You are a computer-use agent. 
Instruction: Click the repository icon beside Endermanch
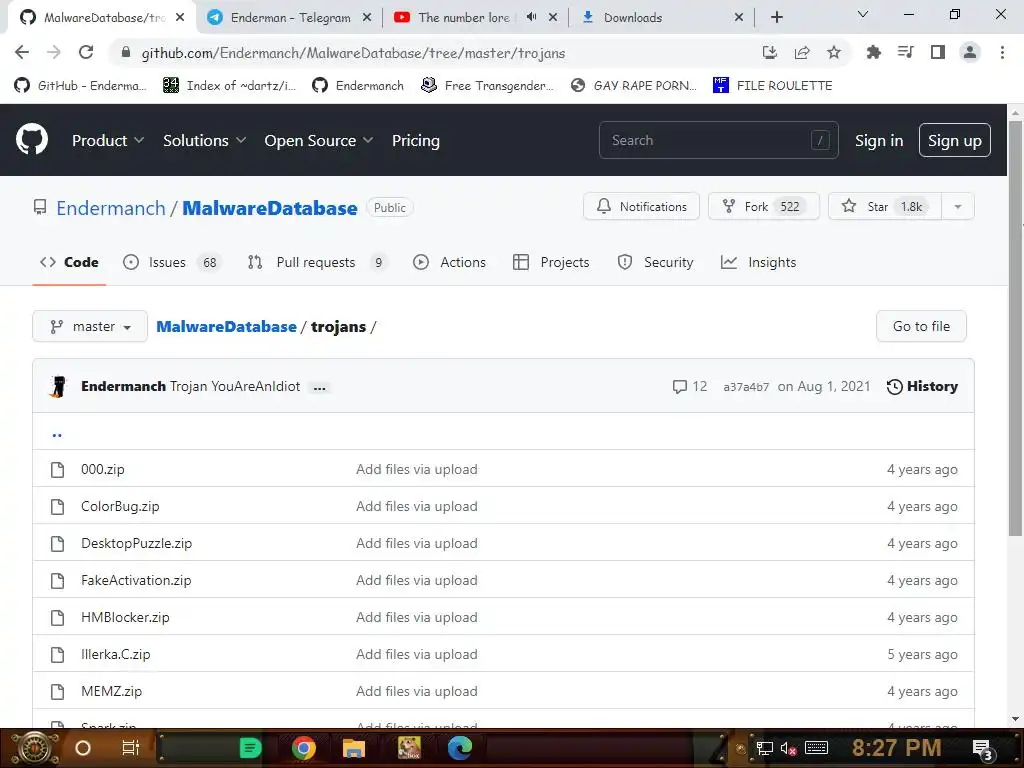[40, 208]
